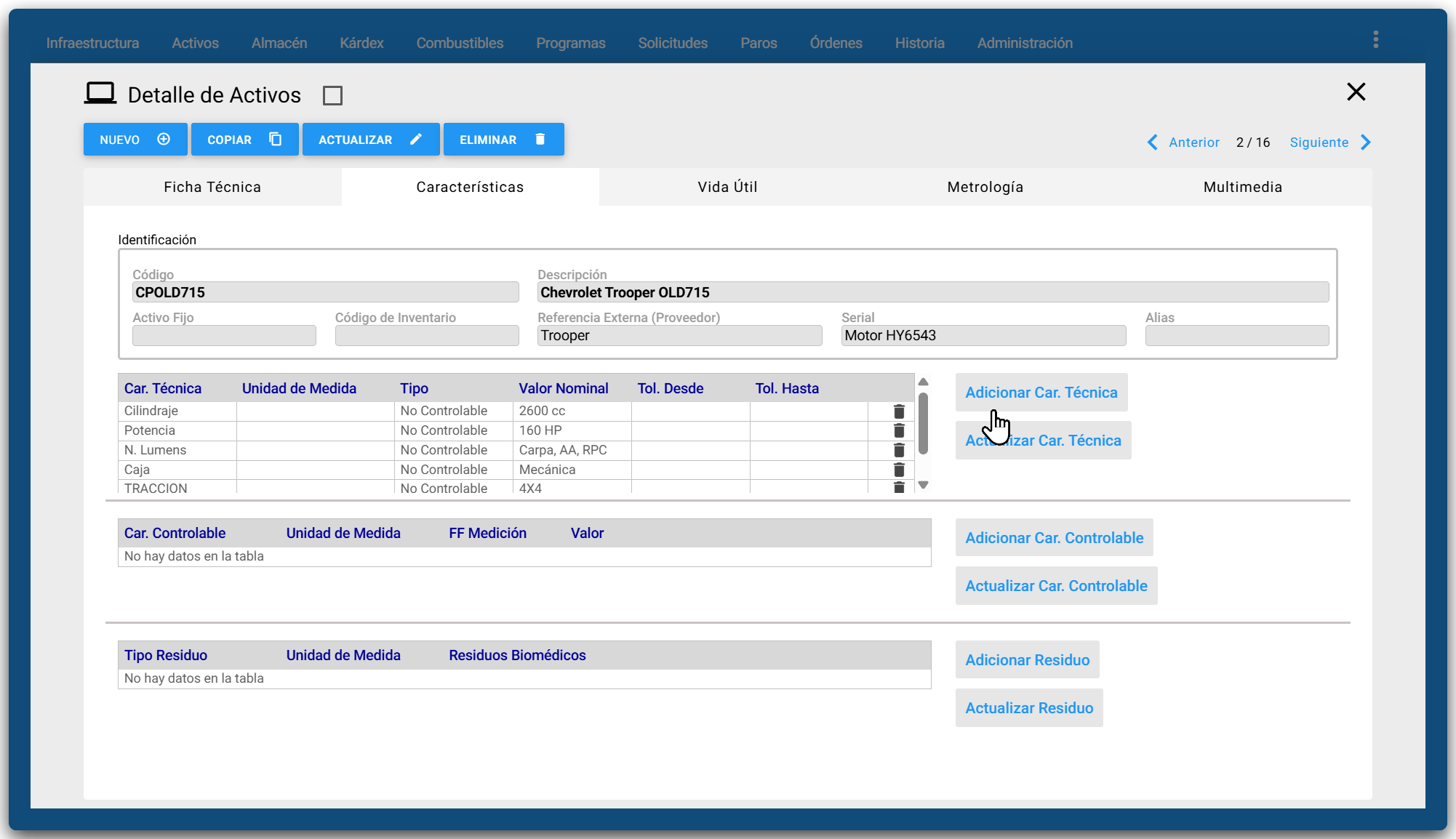Image resolution: width=1456 pixels, height=839 pixels.
Task: Click the NUEVO button
Action: point(135,140)
